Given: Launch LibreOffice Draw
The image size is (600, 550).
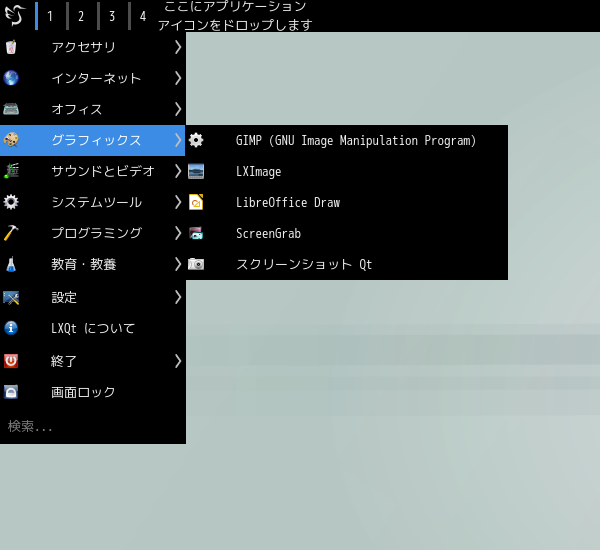Looking at the screenshot, I should pyautogui.click(x=347, y=202).
